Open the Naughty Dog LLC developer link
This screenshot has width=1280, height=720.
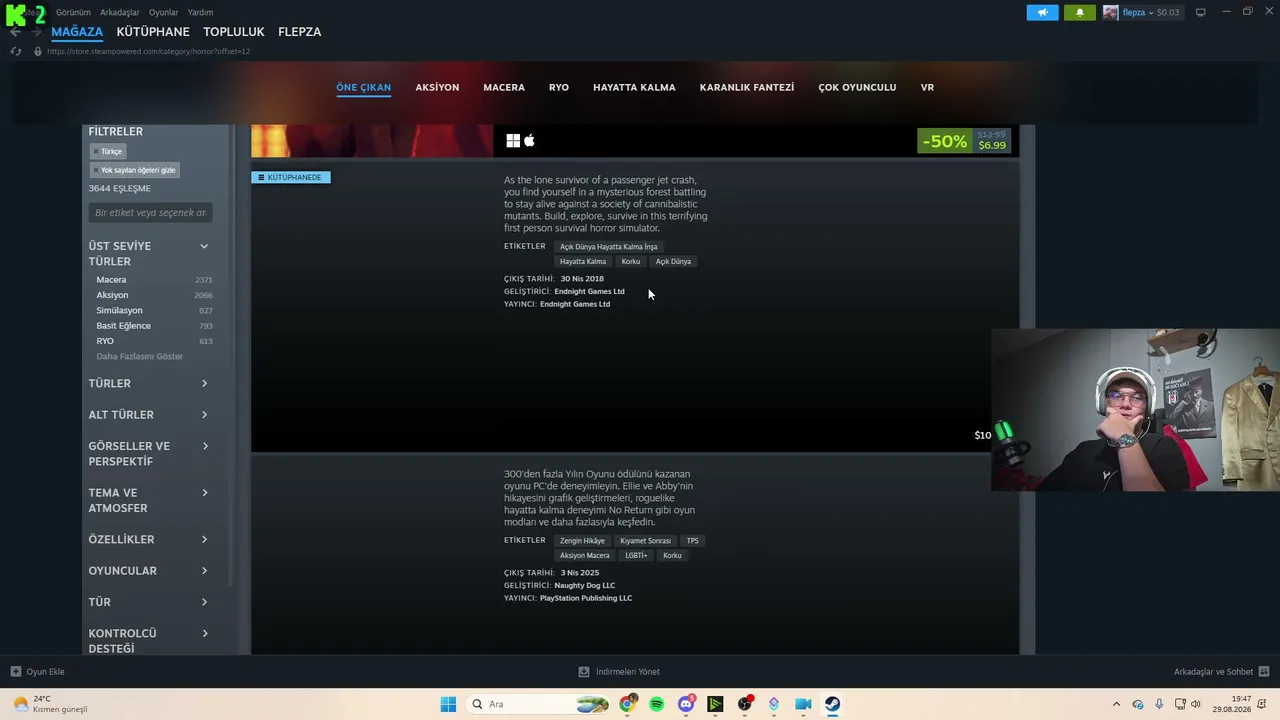click(585, 585)
